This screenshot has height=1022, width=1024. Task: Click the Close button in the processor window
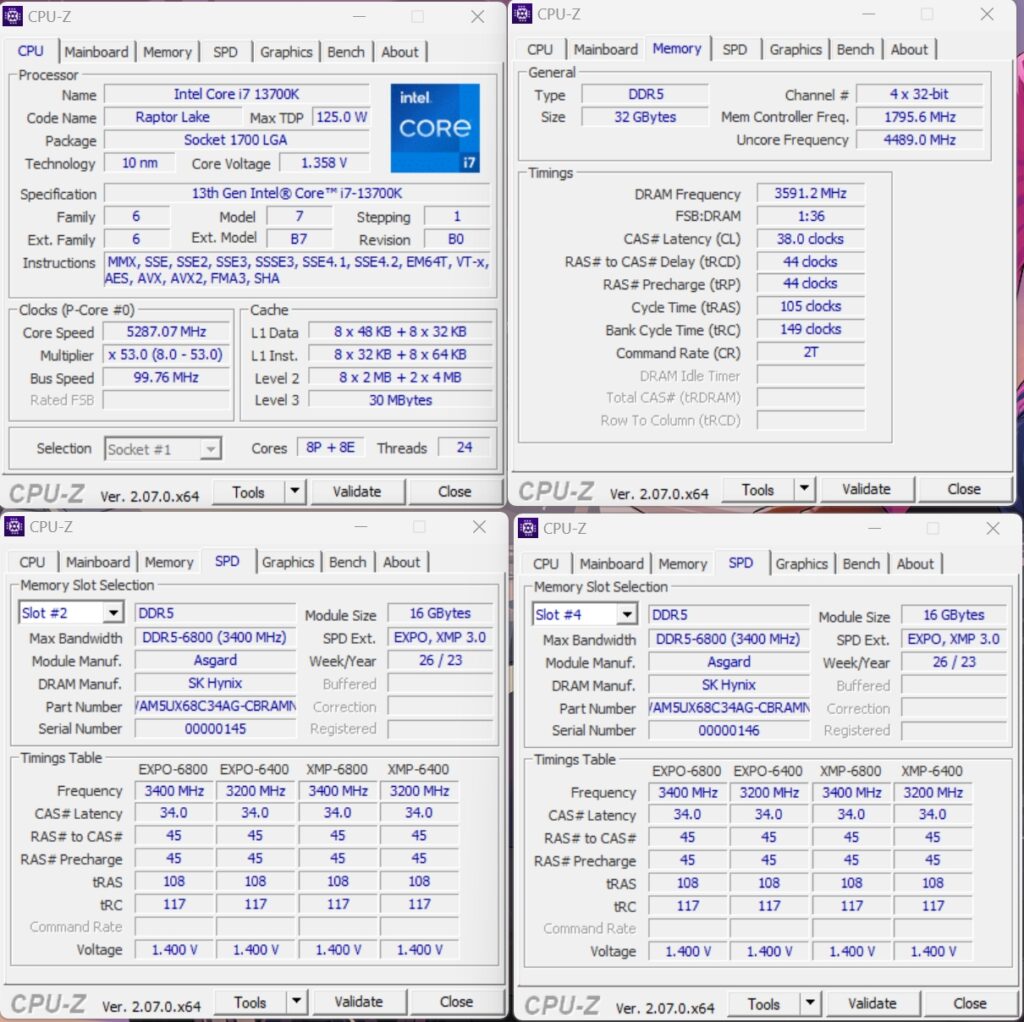[455, 491]
